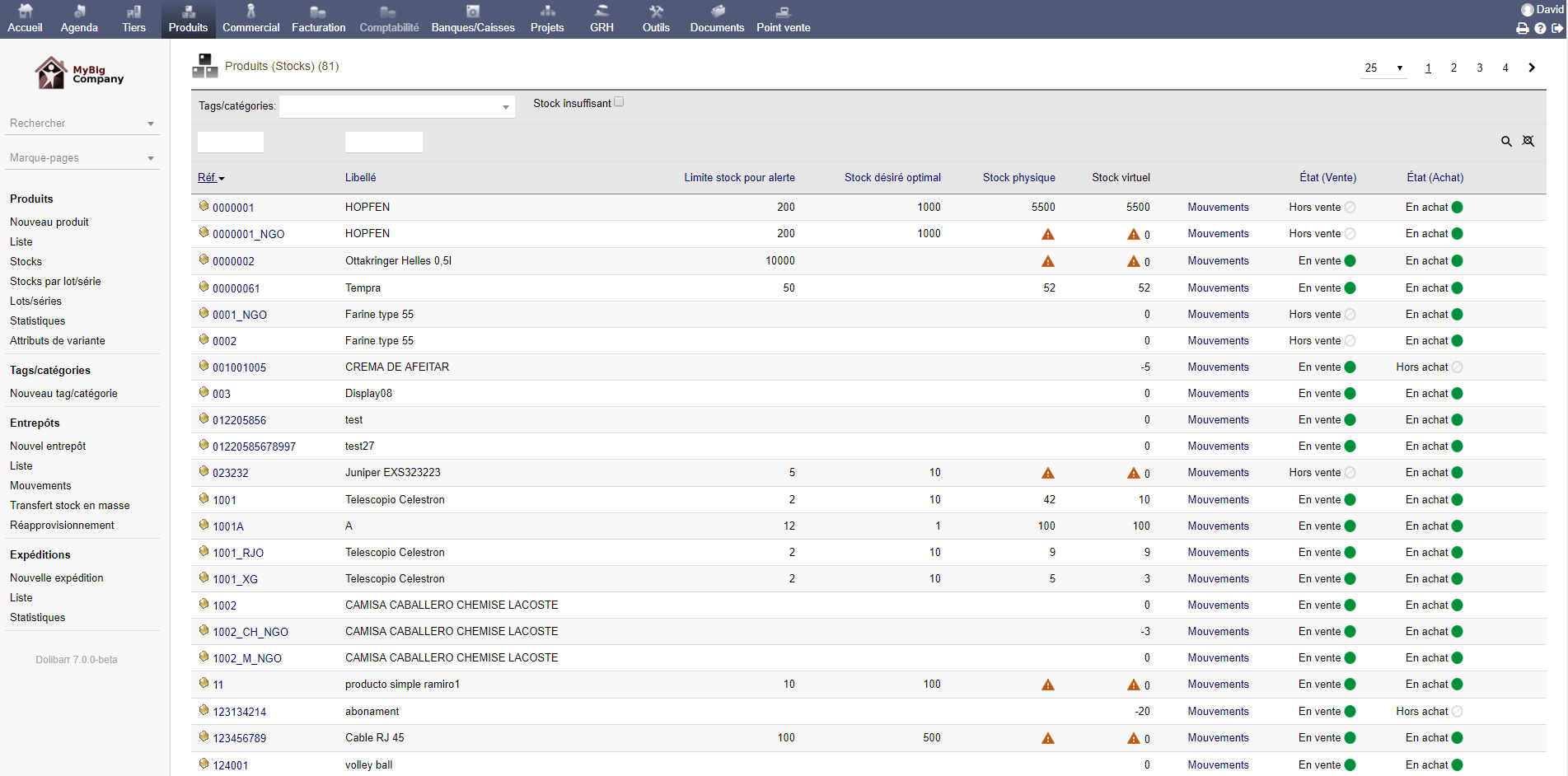The width and height of the screenshot is (1568, 776).
Task: Click the Produits stock cube icon near the title
Action: pyautogui.click(x=204, y=65)
